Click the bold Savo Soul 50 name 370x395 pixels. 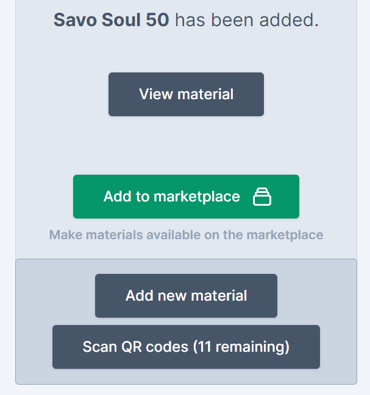pos(111,20)
